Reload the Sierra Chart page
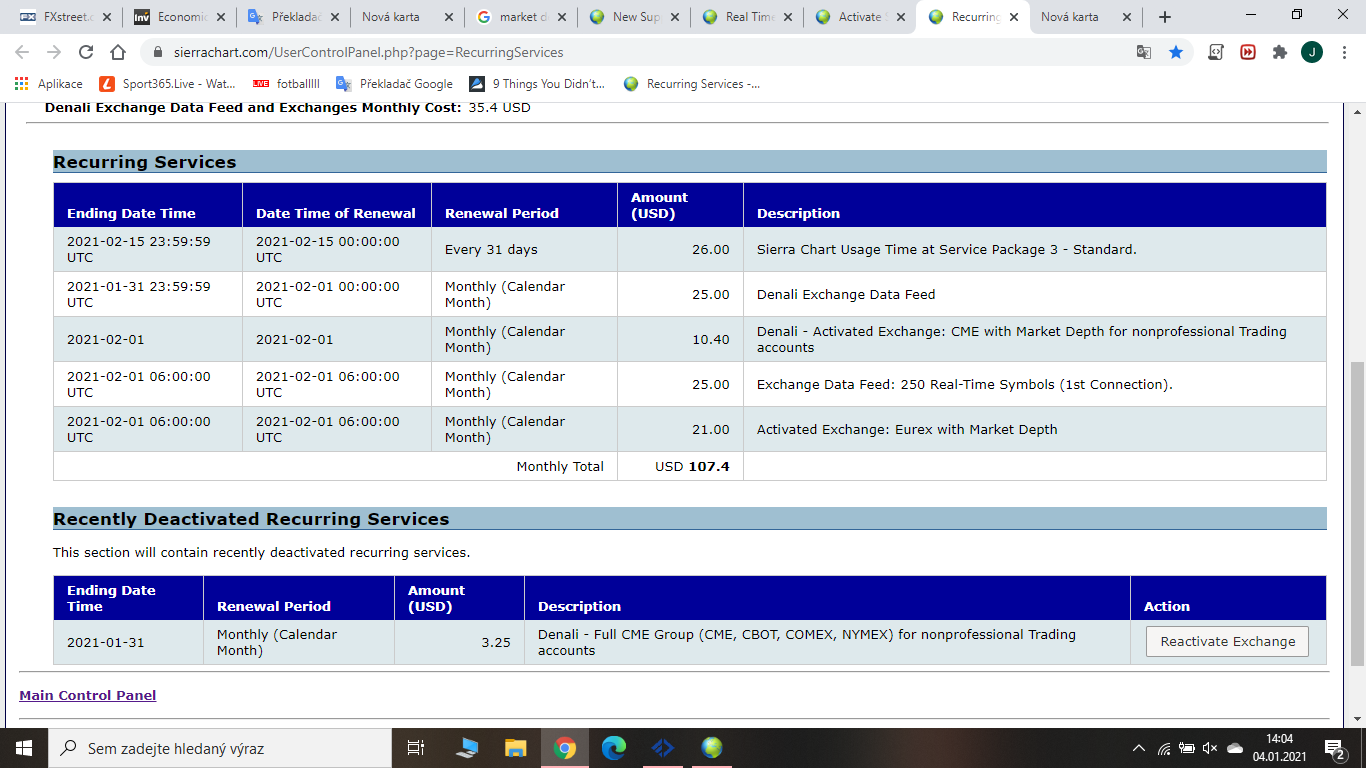Screen dimensions: 1366x768 tap(86, 52)
